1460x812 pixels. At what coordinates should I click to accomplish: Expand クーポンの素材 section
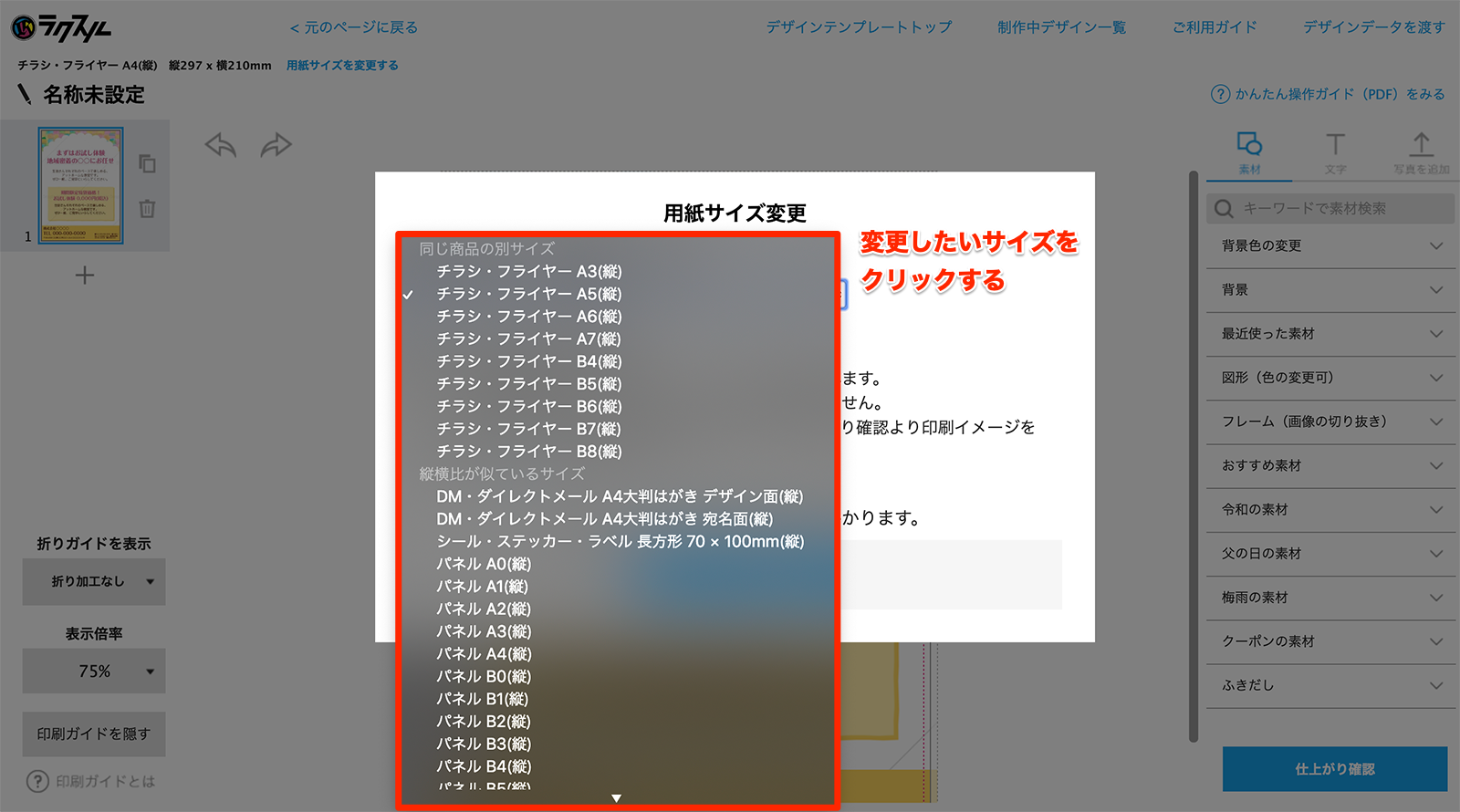[1330, 641]
